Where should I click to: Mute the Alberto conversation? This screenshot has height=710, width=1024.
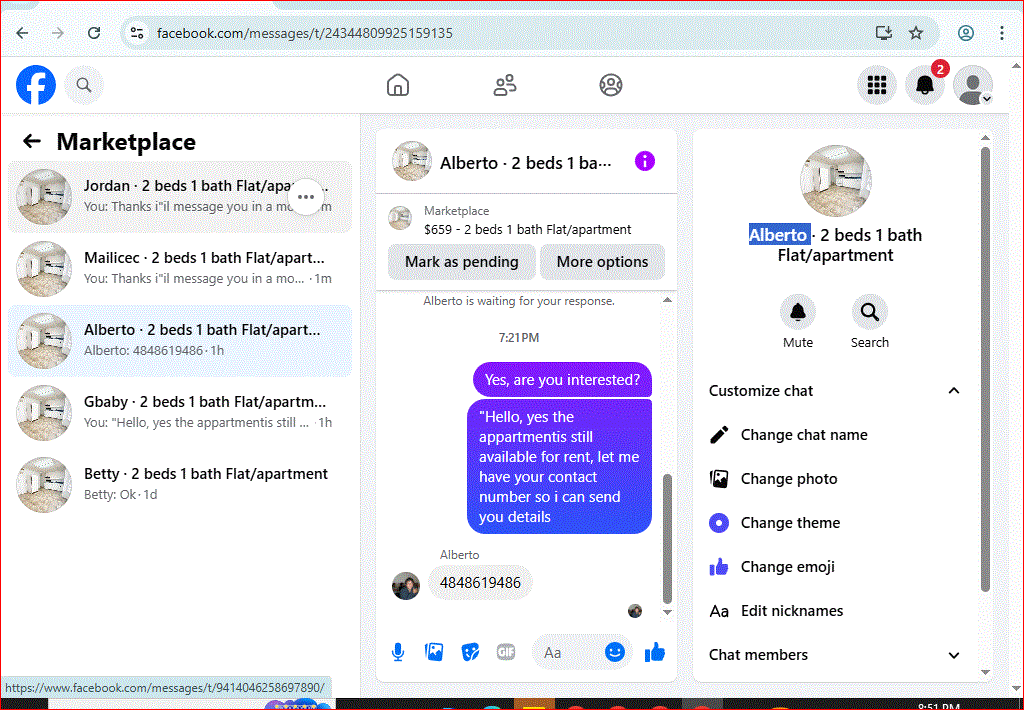(798, 322)
